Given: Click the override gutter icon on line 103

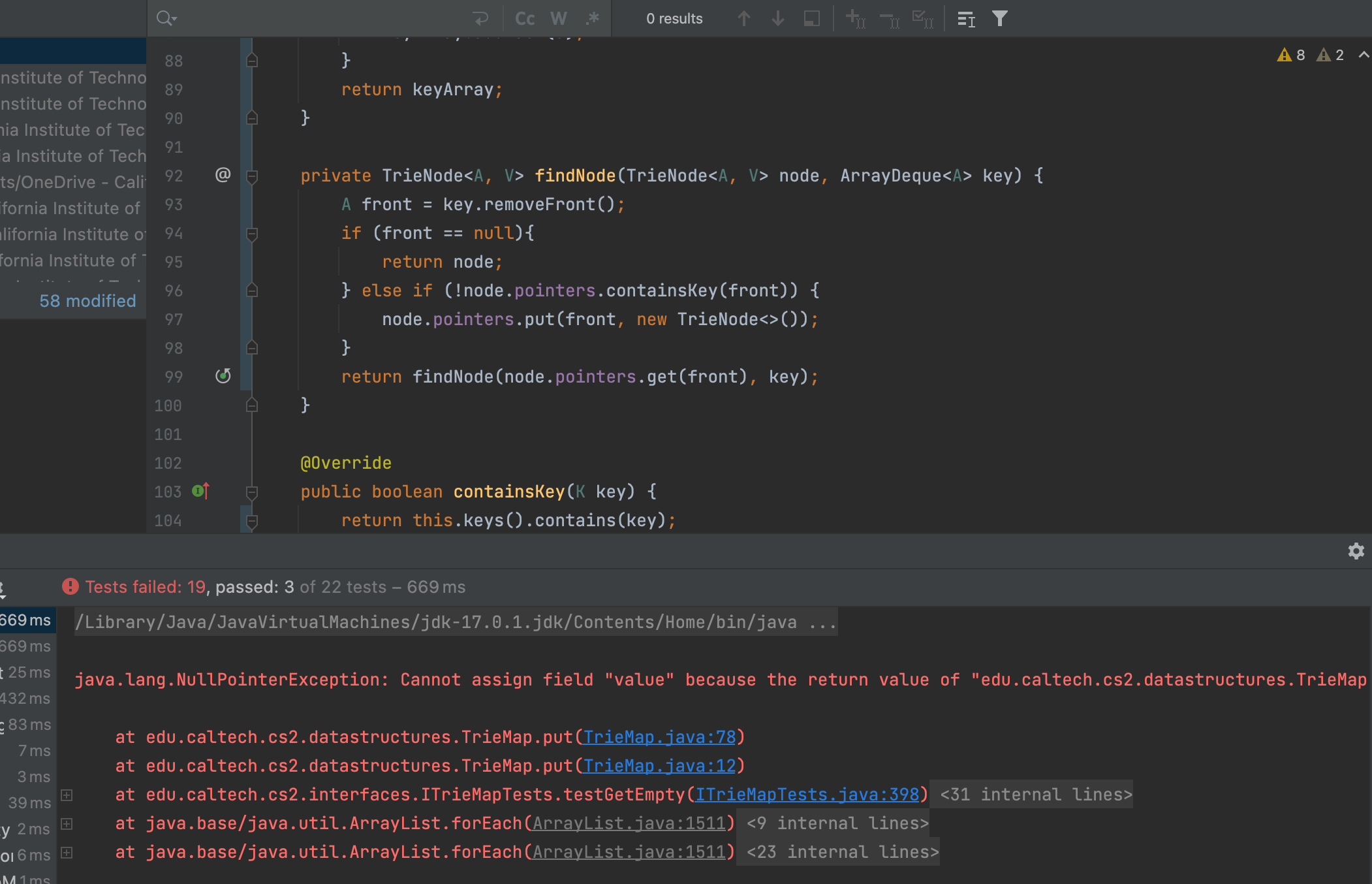Looking at the screenshot, I should coord(200,491).
